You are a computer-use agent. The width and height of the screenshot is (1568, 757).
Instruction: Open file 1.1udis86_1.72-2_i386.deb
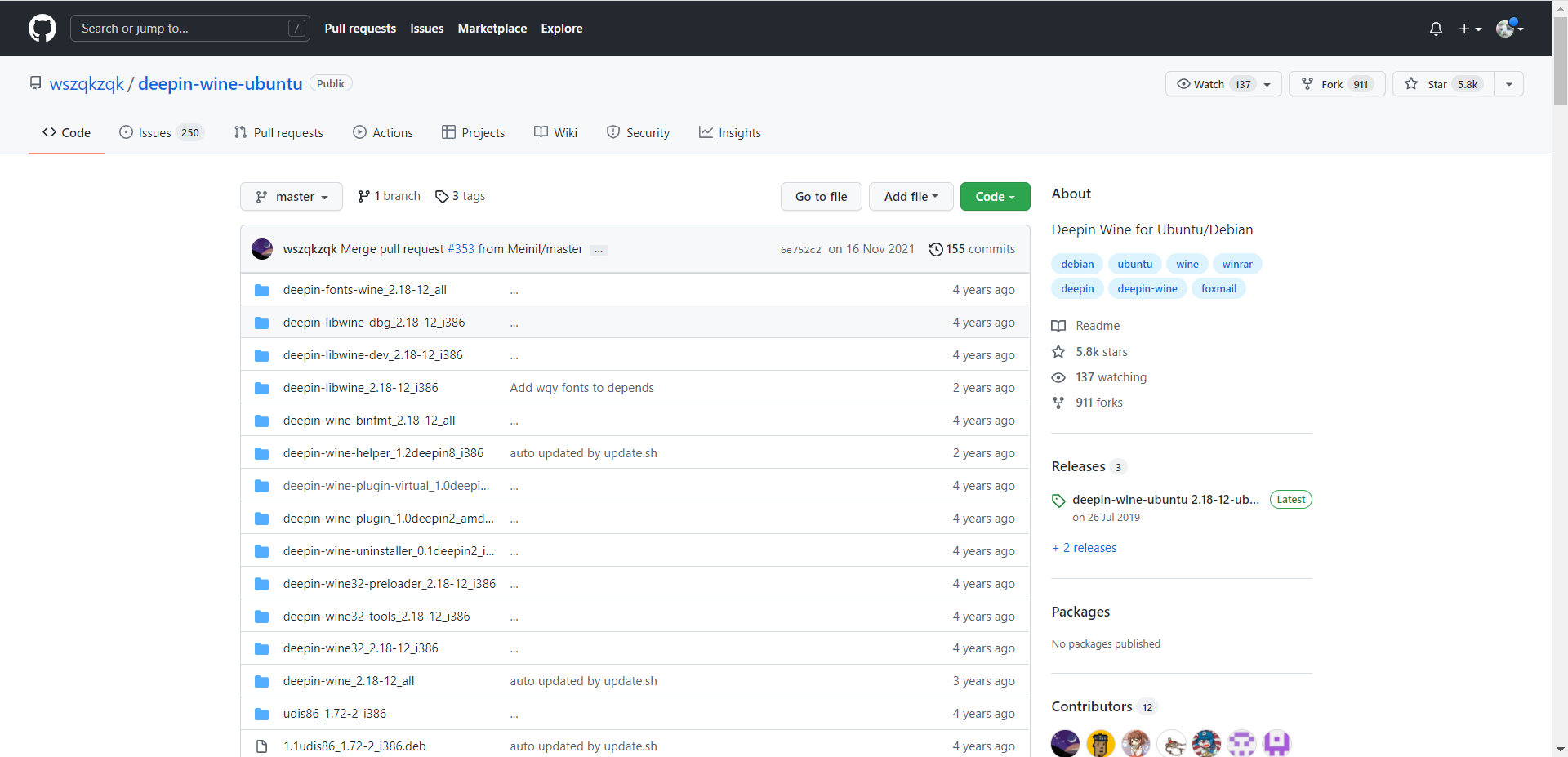click(x=354, y=746)
